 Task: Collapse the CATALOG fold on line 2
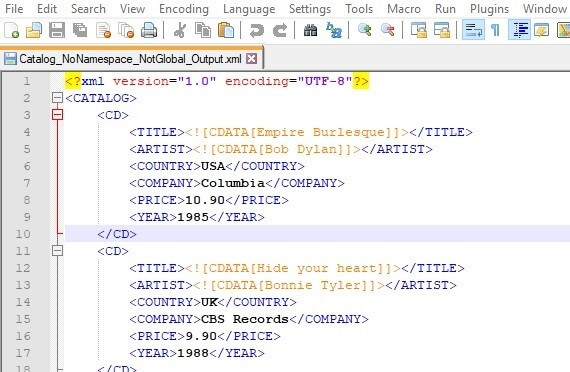[57, 98]
